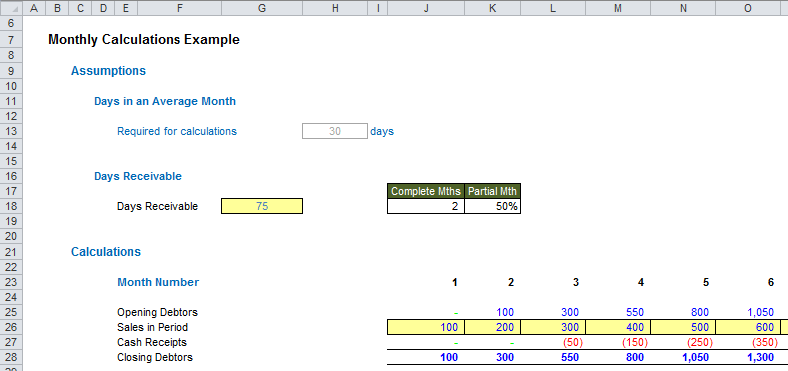Click the 'Required for calculations' label
Viewport: 788px width, 371px height.
[x=177, y=131]
